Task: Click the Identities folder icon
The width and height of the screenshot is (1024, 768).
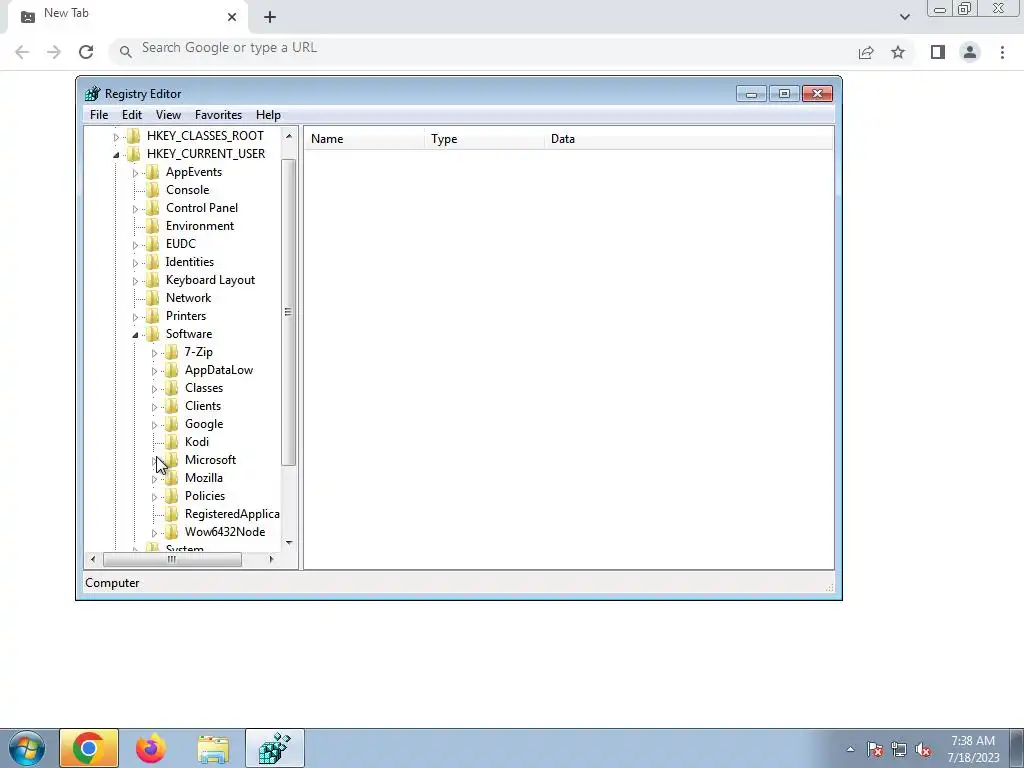Action: point(152,261)
